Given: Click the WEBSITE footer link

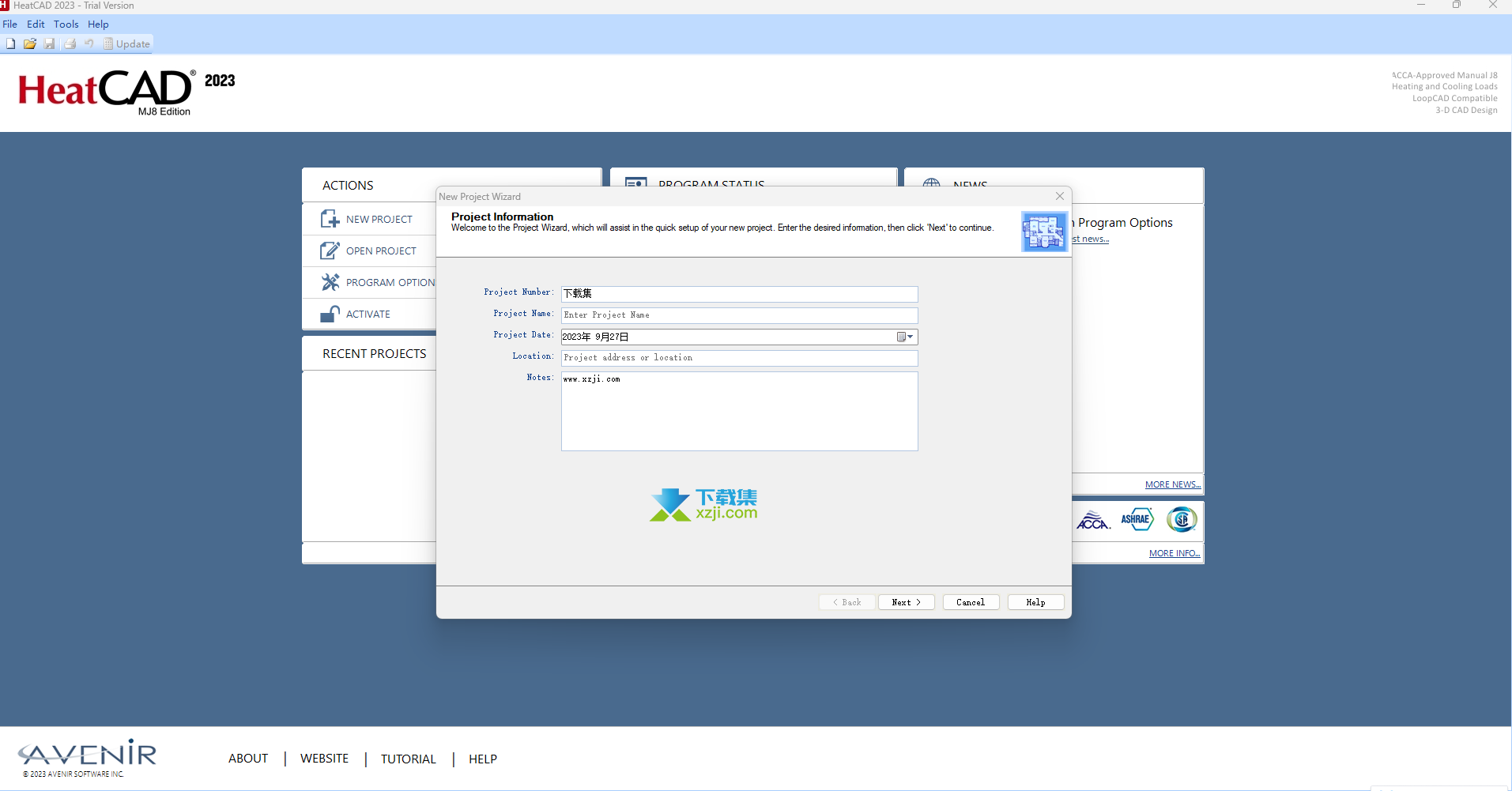Looking at the screenshot, I should (324, 759).
